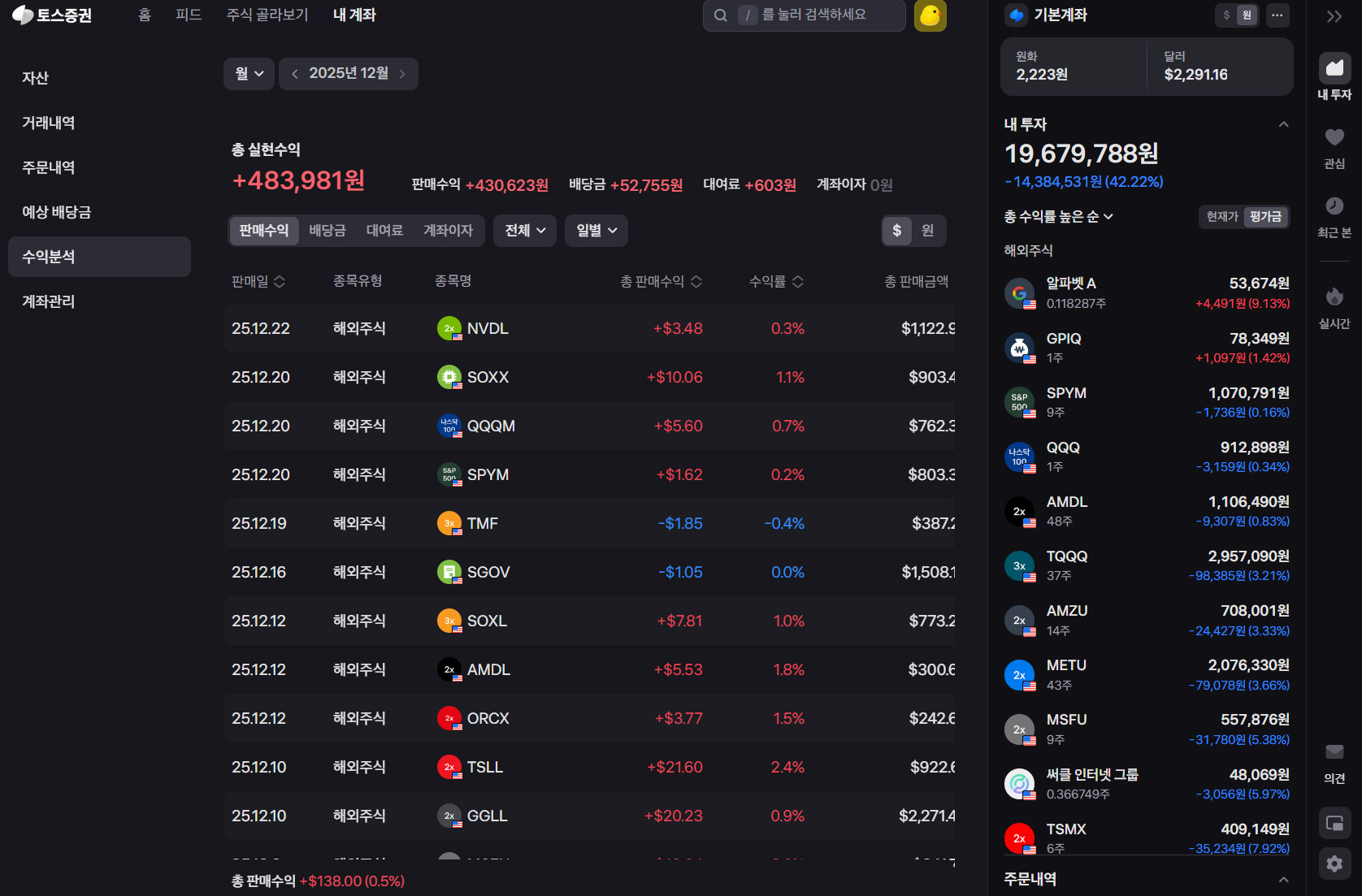The image size is (1362, 896).
Task: Click the METU blue 2x icon
Action: click(x=1020, y=675)
